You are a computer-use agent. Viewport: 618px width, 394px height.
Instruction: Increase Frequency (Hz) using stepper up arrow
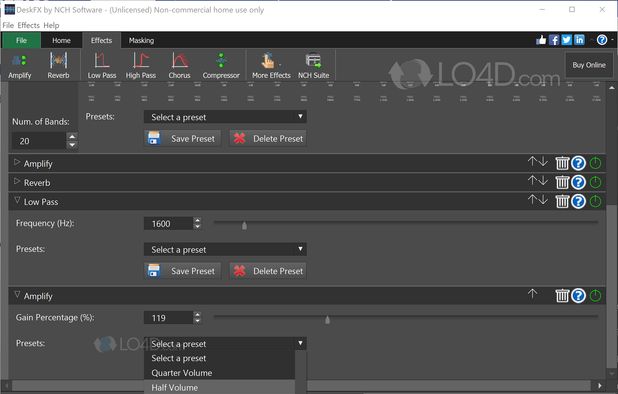tap(197, 220)
